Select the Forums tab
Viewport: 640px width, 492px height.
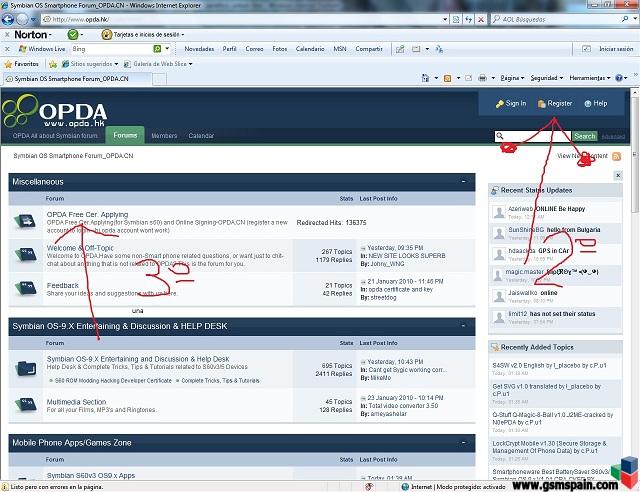point(125,135)
